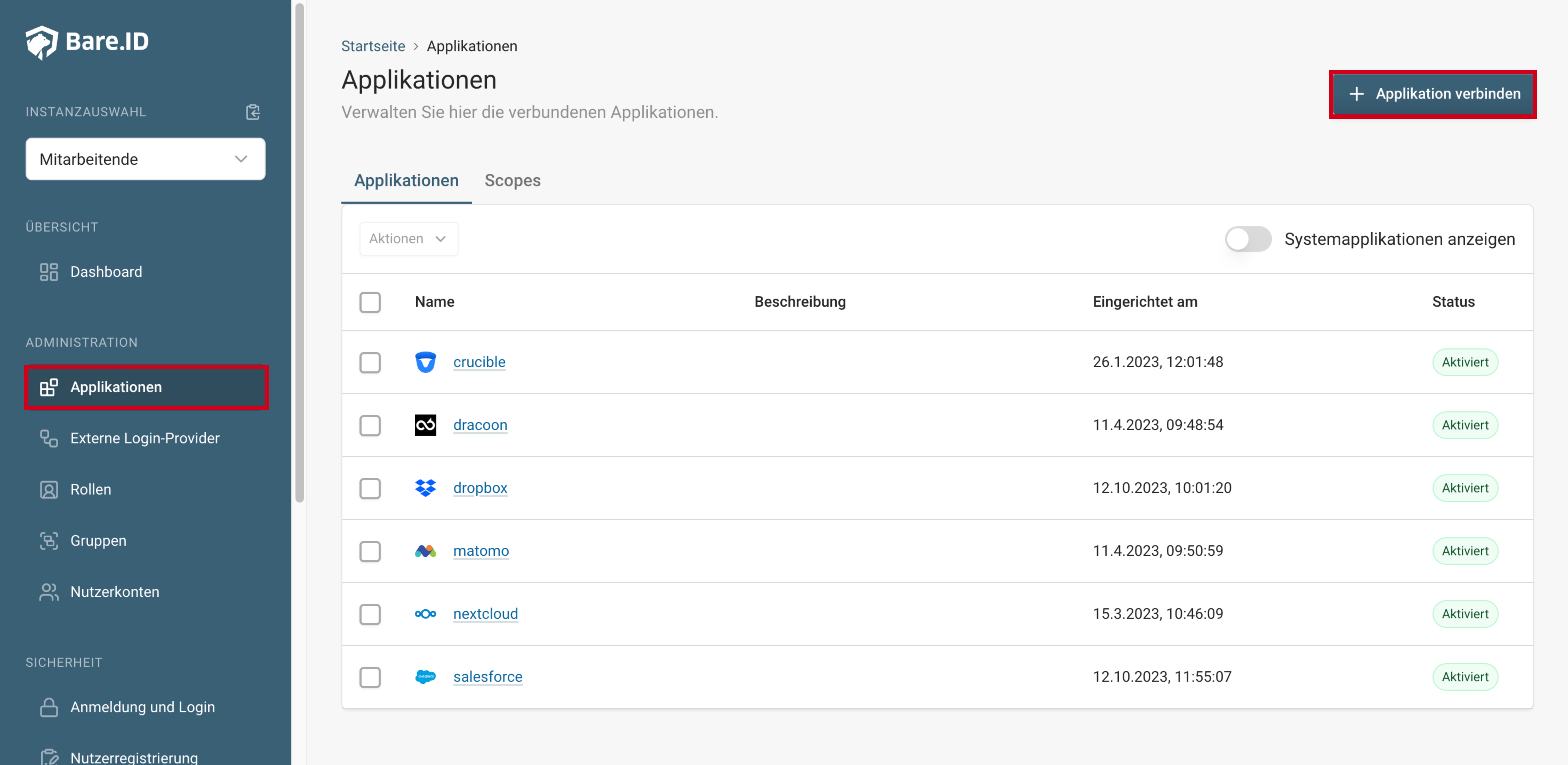
Task: Open the dracoon application link
Action: 480,425
